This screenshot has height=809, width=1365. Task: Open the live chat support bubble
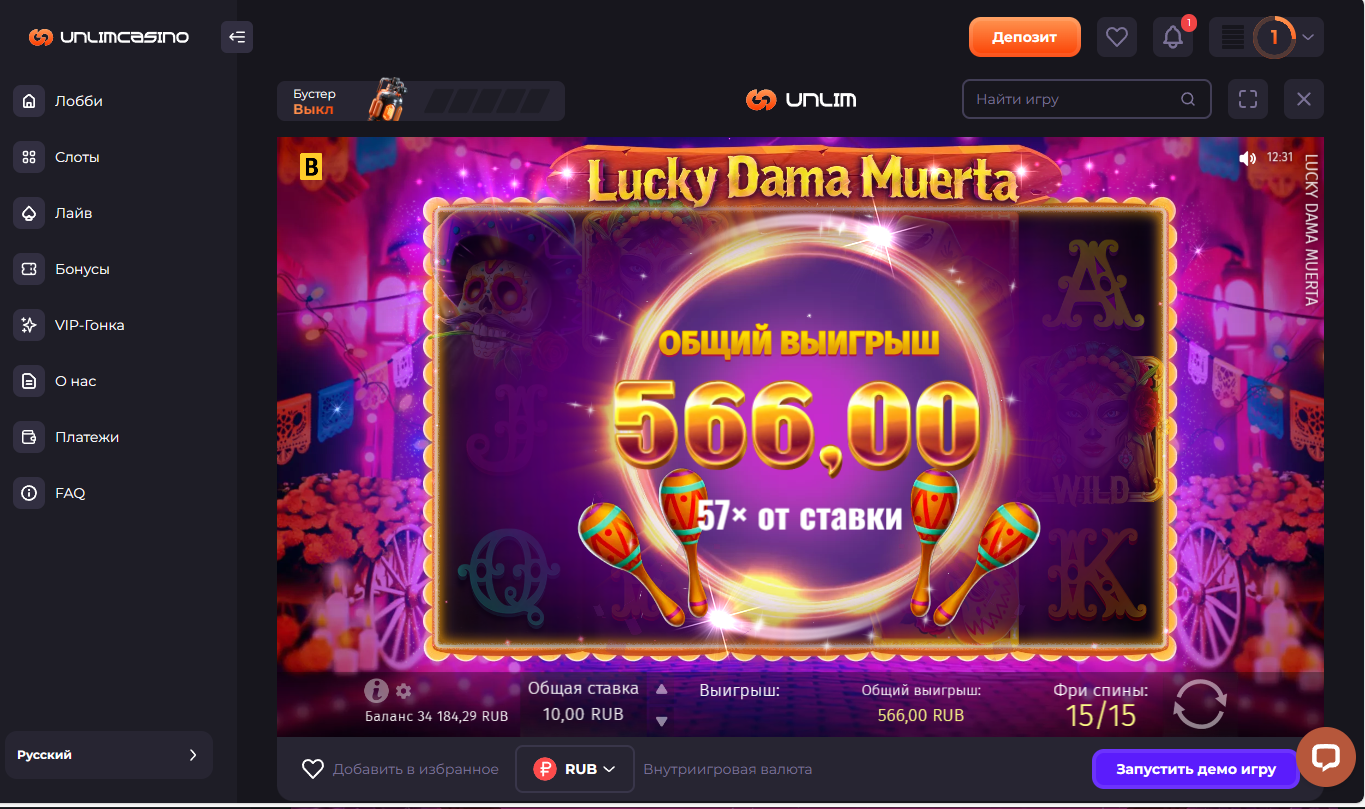(x=1326, y=758)
